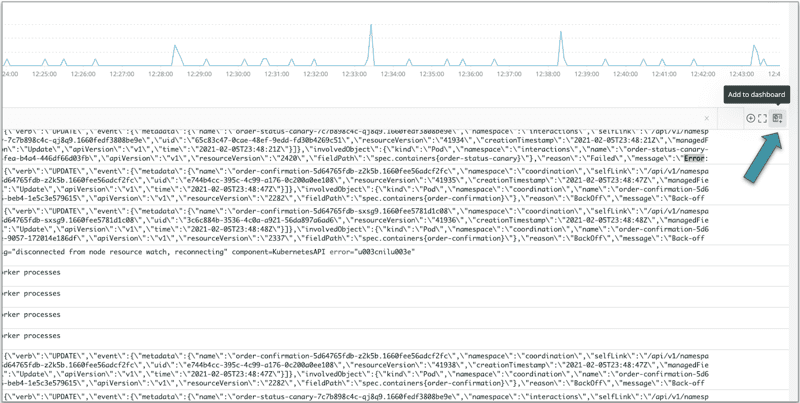Click the 12:30:00 time axis label
This screenshot has height=403, width=800.
238,74
